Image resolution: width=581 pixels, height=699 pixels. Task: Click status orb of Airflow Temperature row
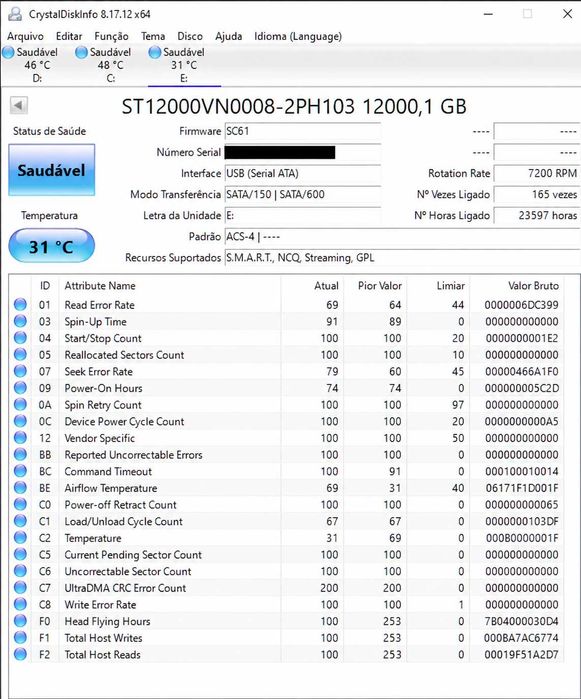click(20, 487)
